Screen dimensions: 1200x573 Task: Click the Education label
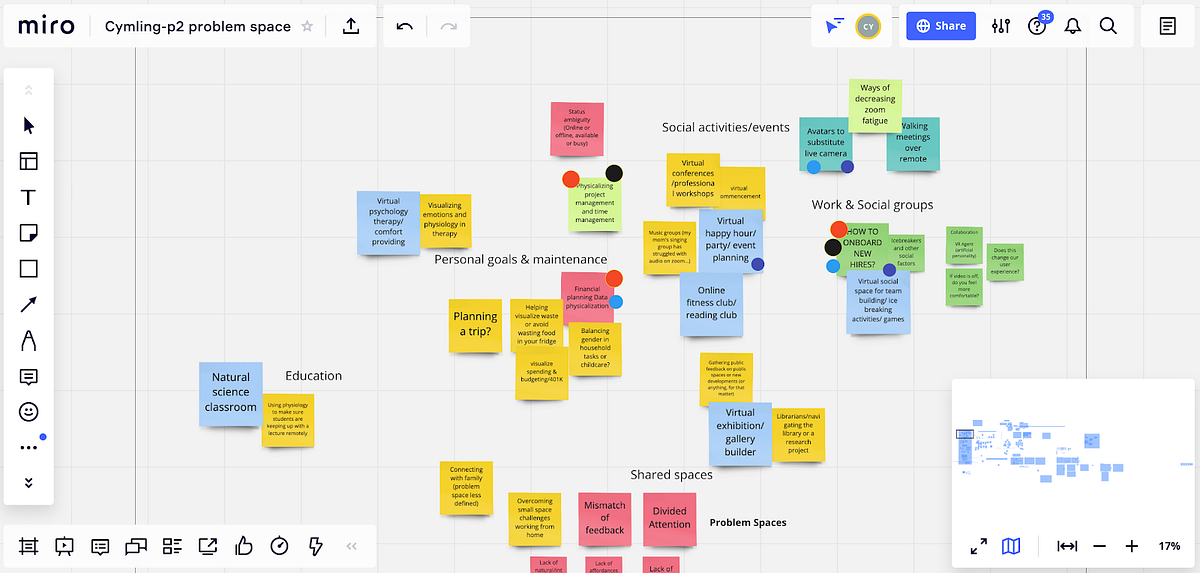pos(314,376)
